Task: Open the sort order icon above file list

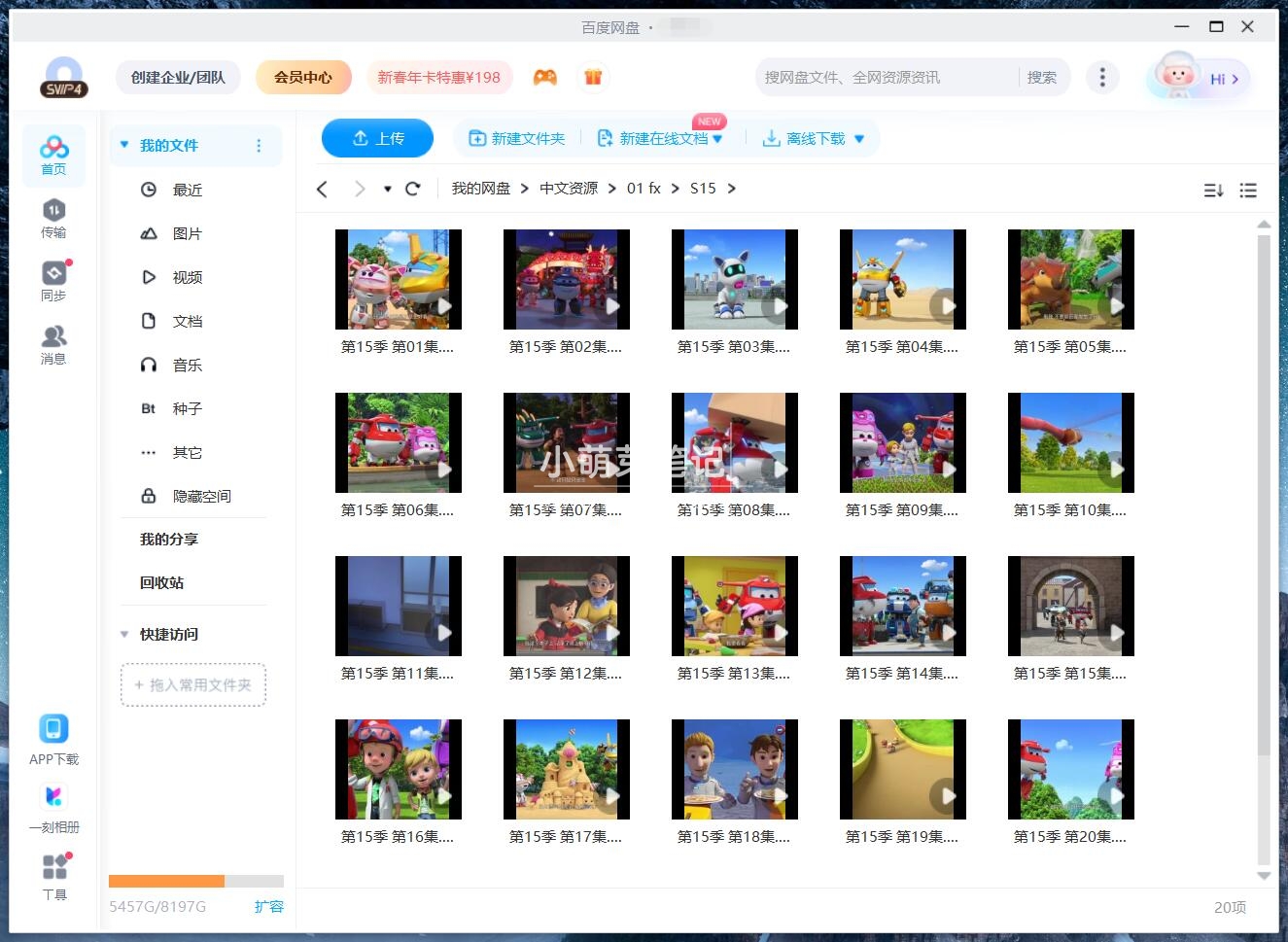Action: pos(1212,191)
